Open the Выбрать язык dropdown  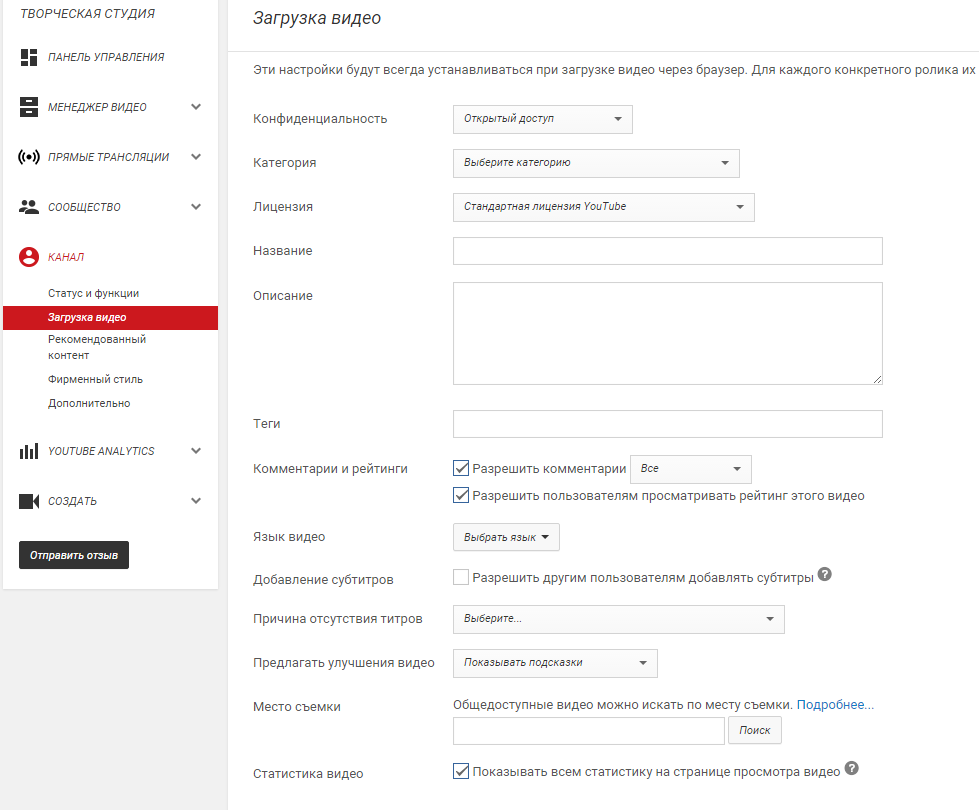pos(506,537)
